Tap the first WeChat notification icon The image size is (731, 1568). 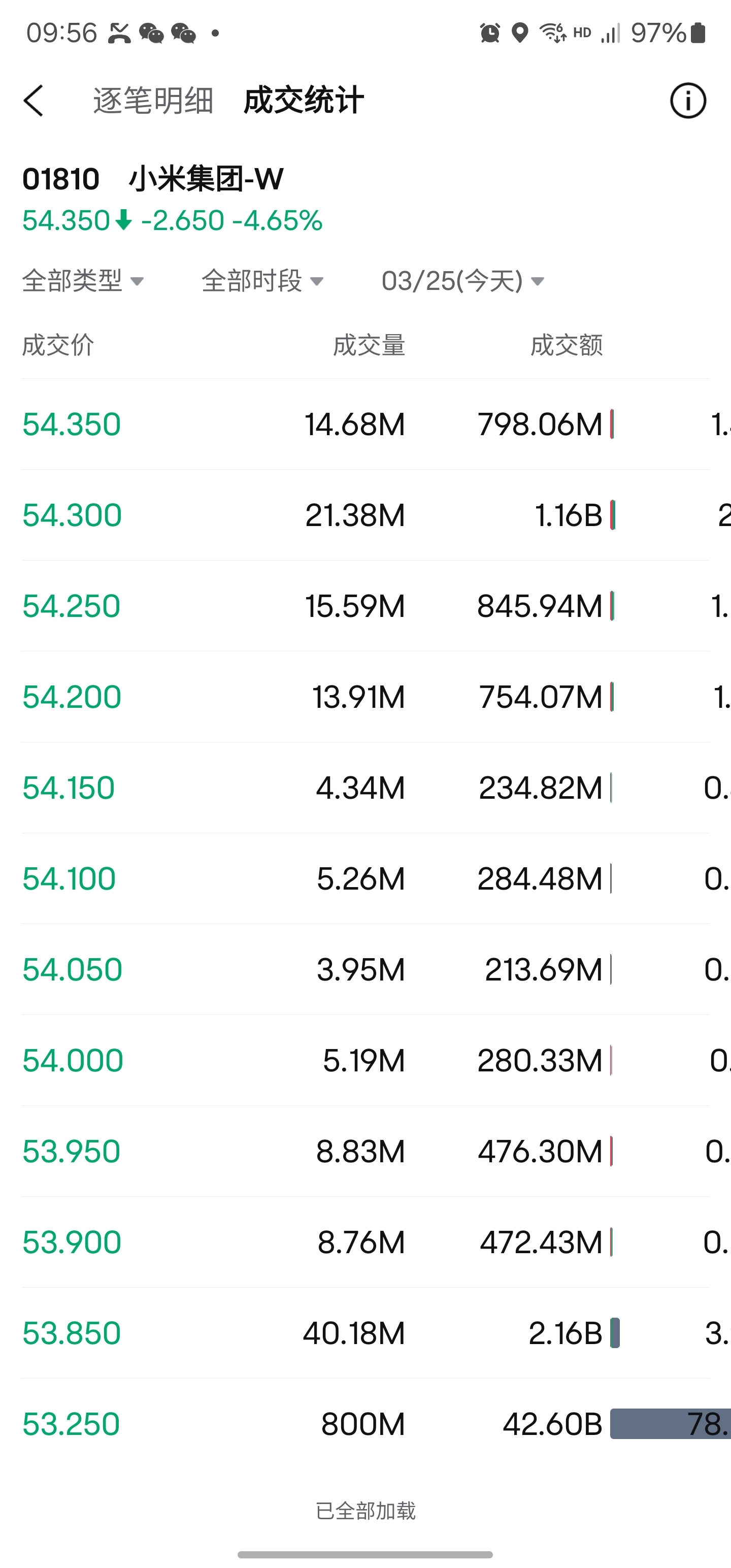click(x=152, y=33)
